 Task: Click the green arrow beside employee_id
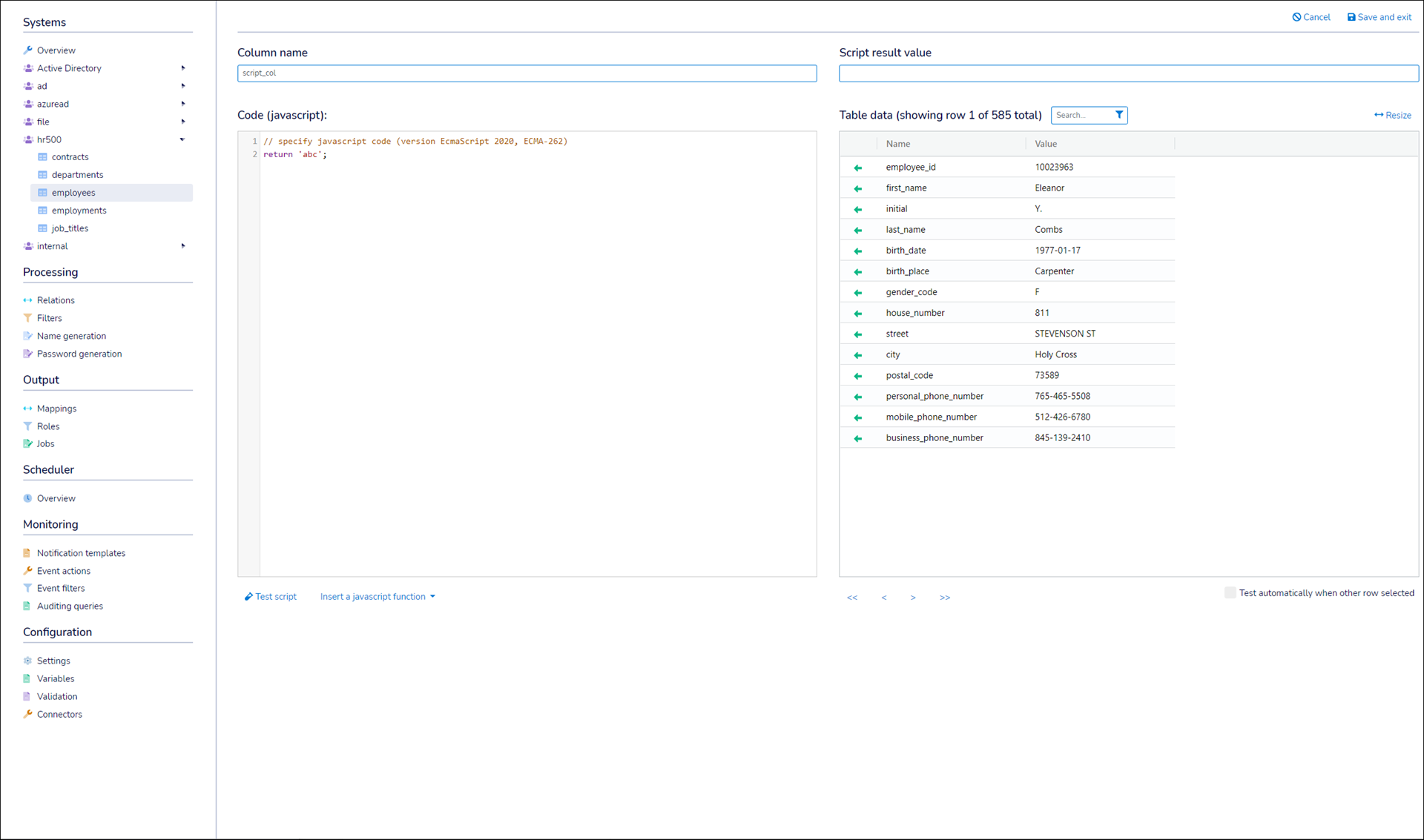[x=858, y=168]
